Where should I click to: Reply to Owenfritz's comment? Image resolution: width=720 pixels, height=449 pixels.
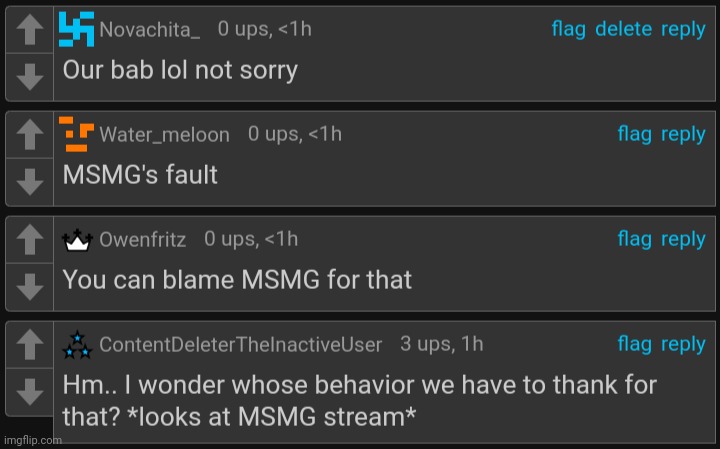point(683,239)
